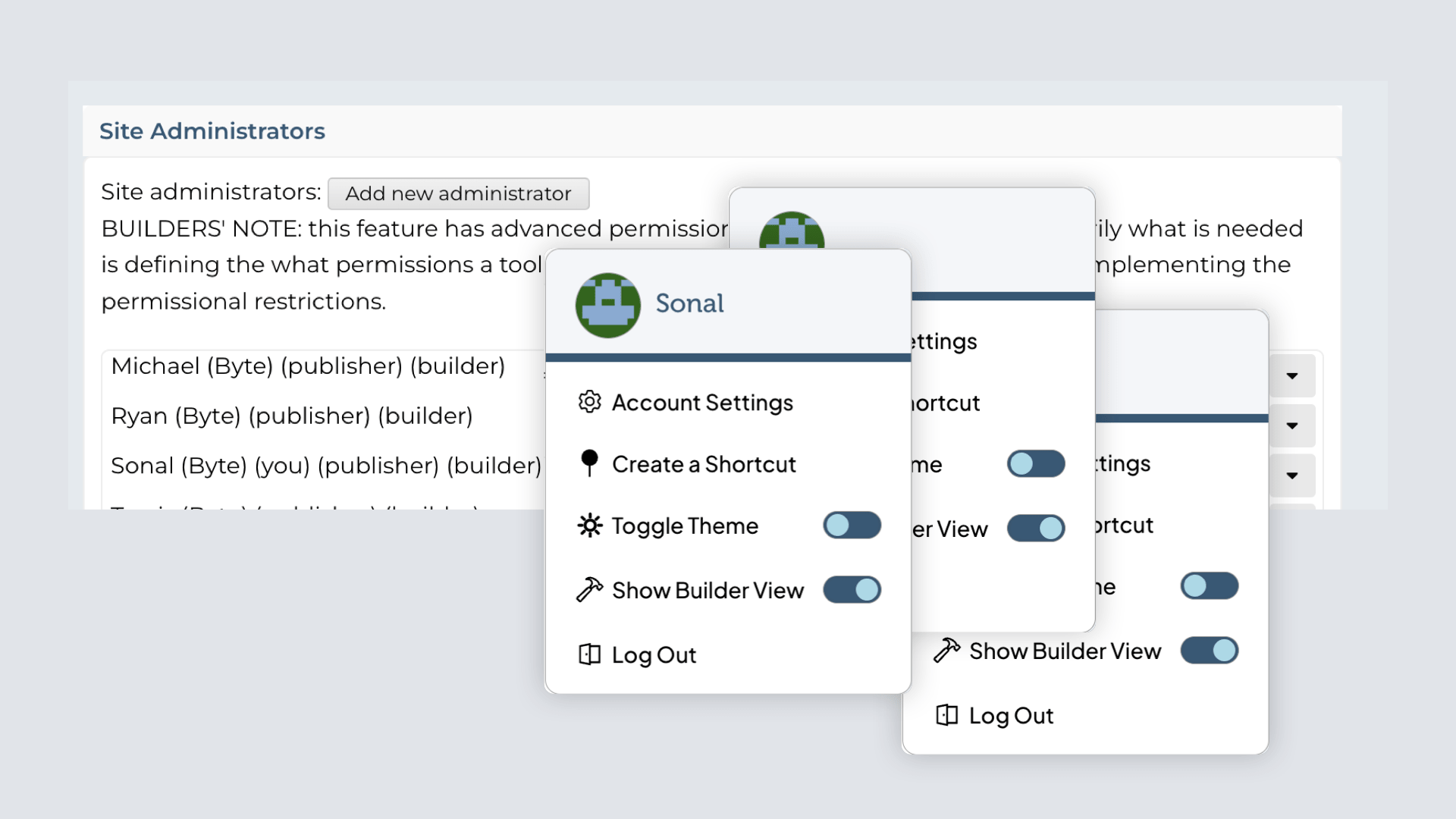Viewport: 1456px width, 819px height.
Task: Open the third administrator row dropdown arrow
Action: (x=1292, y=476)
